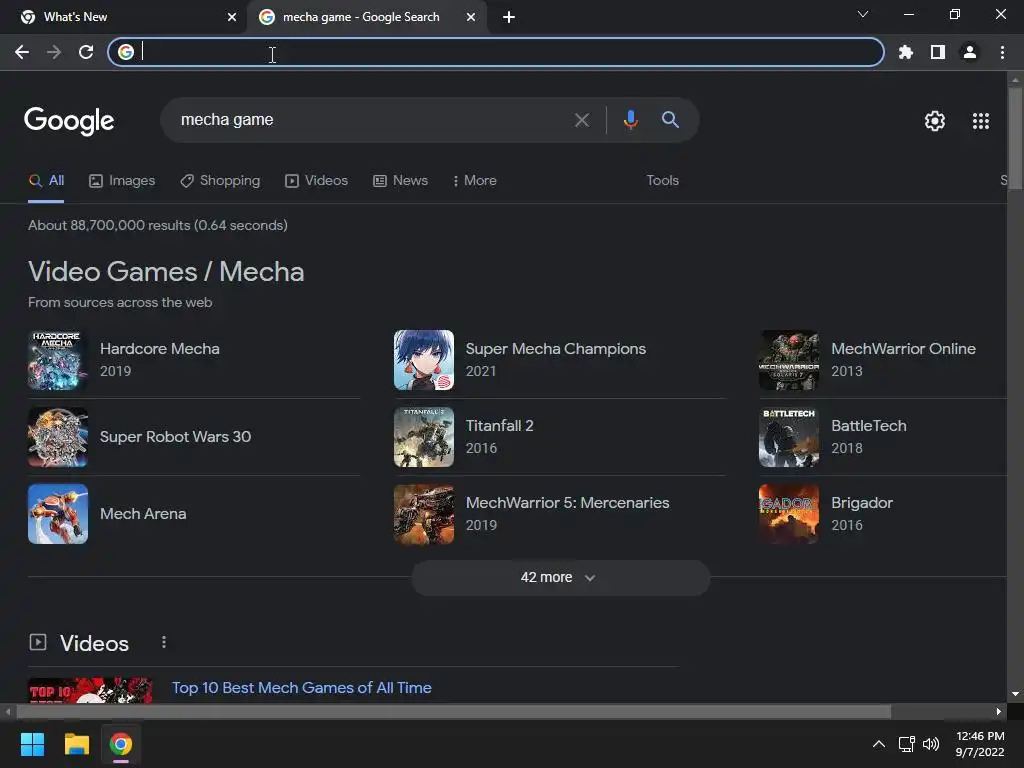
Task: Open the Google apps grid
Action: click(980, 121)
